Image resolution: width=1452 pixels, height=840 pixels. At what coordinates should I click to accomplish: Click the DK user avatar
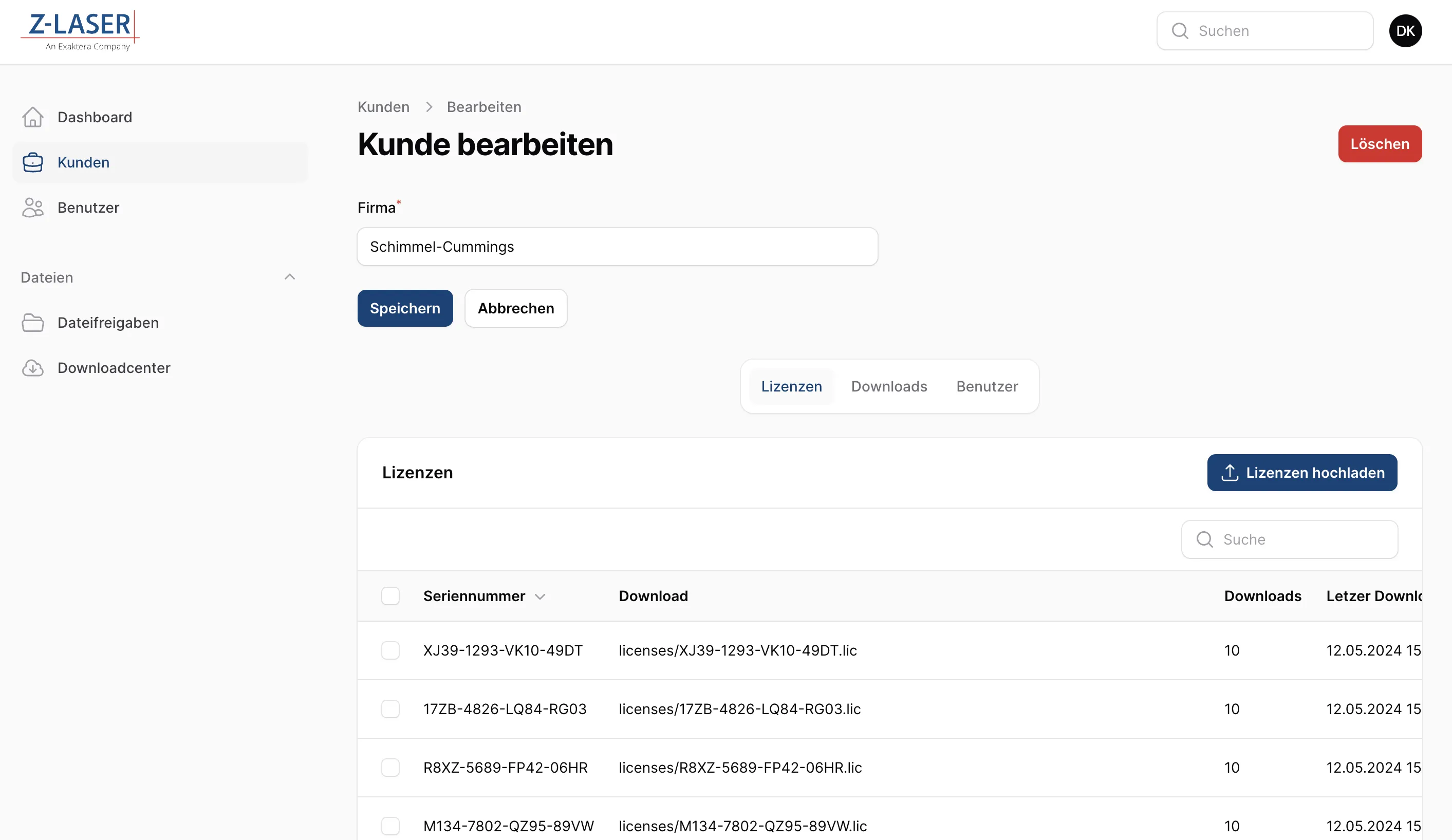point(1405,31)
